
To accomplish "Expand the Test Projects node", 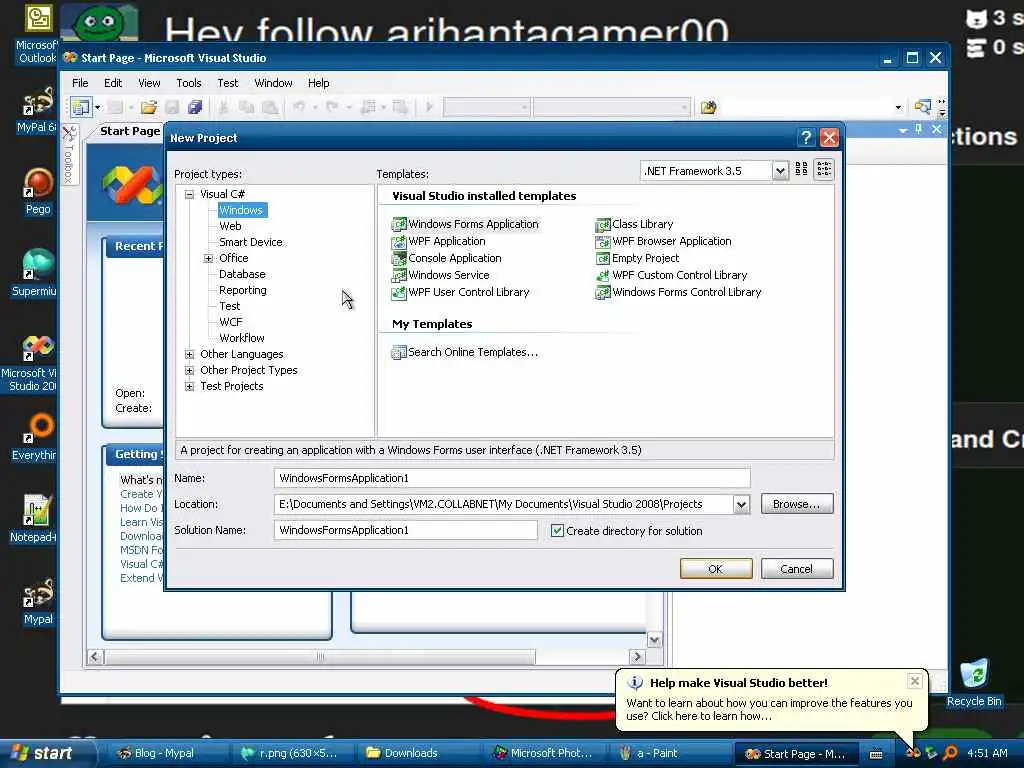I will (189, 386).
